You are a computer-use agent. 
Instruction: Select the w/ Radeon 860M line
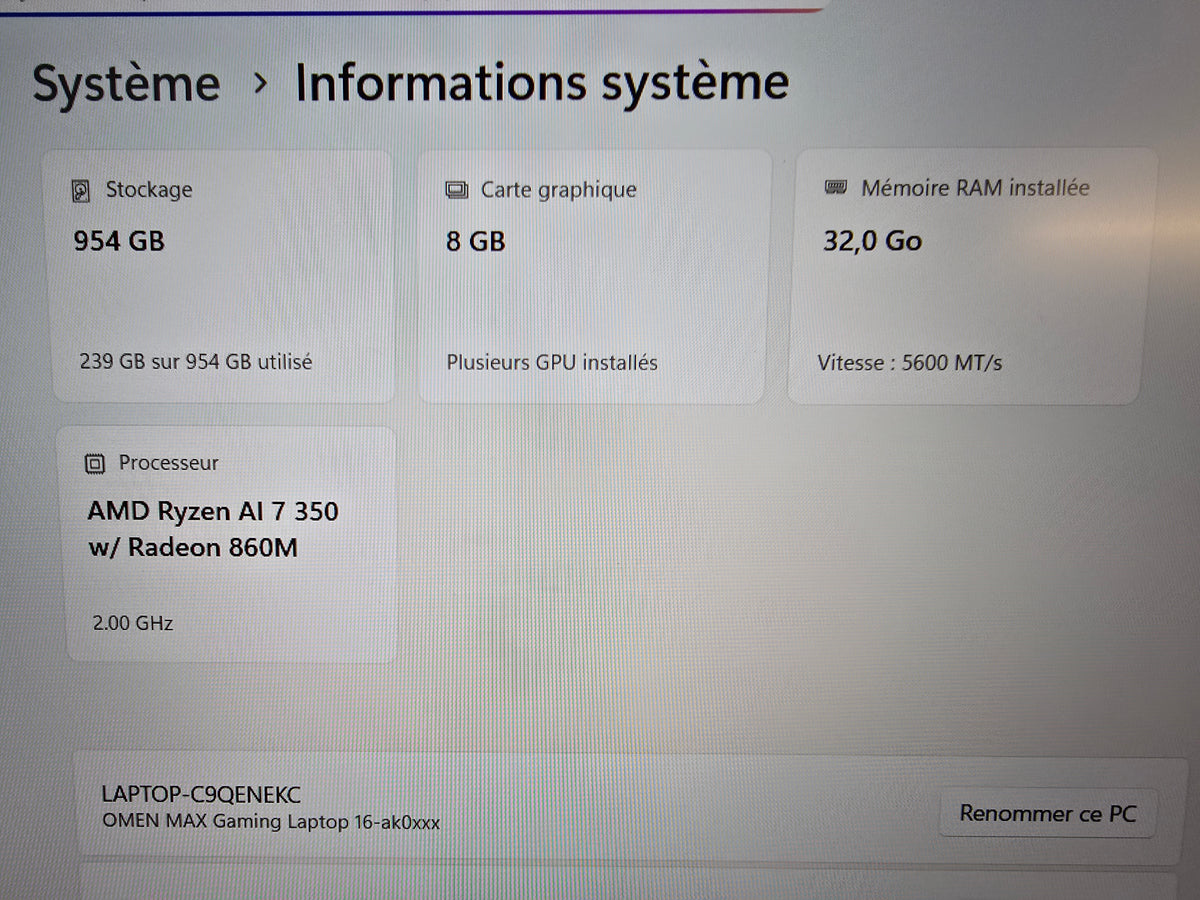tap(193, 547)
